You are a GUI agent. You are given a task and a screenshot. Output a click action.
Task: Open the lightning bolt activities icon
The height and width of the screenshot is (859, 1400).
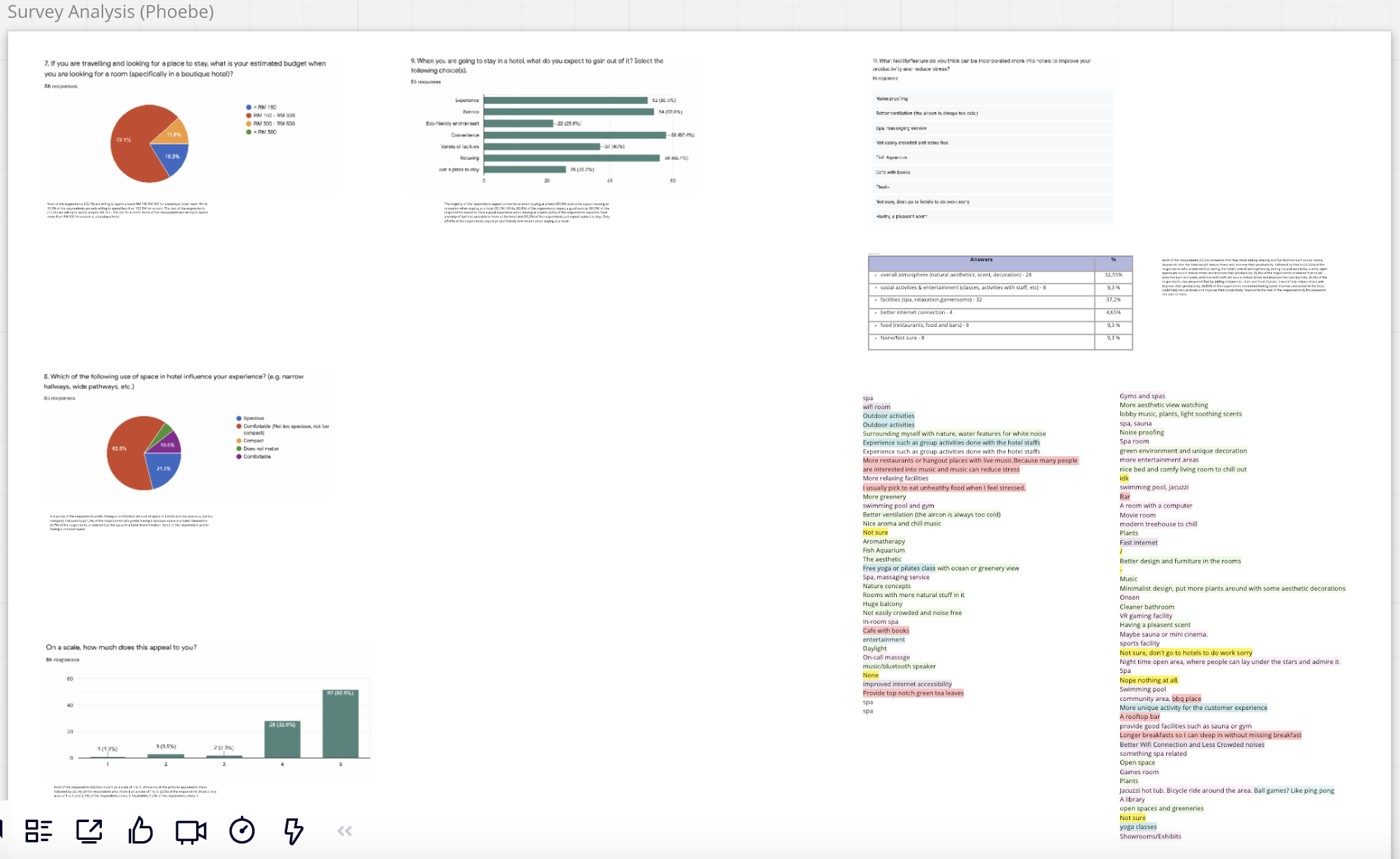pos(293,831)
